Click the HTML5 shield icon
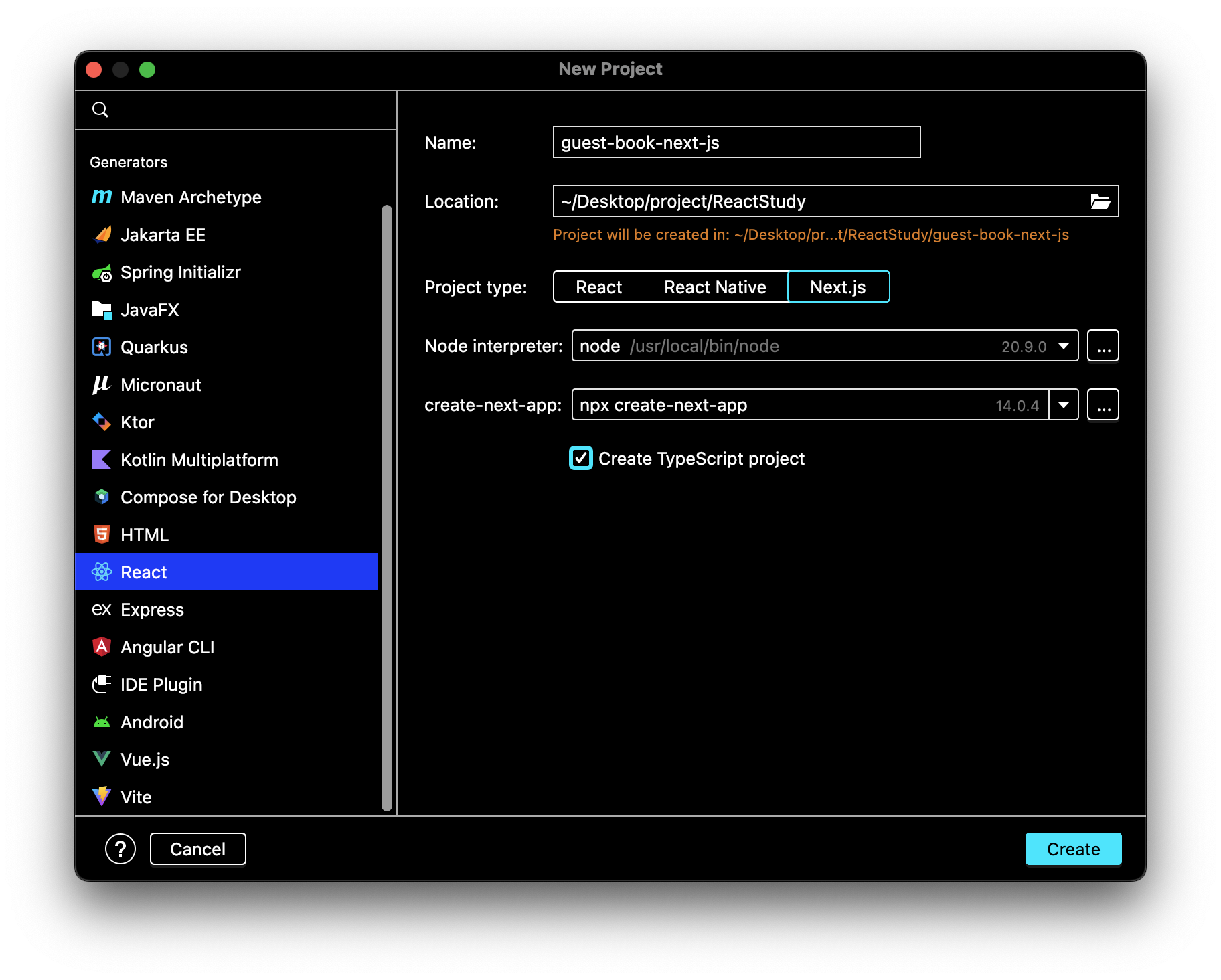 pyautogui.click(x=102, y=534)
